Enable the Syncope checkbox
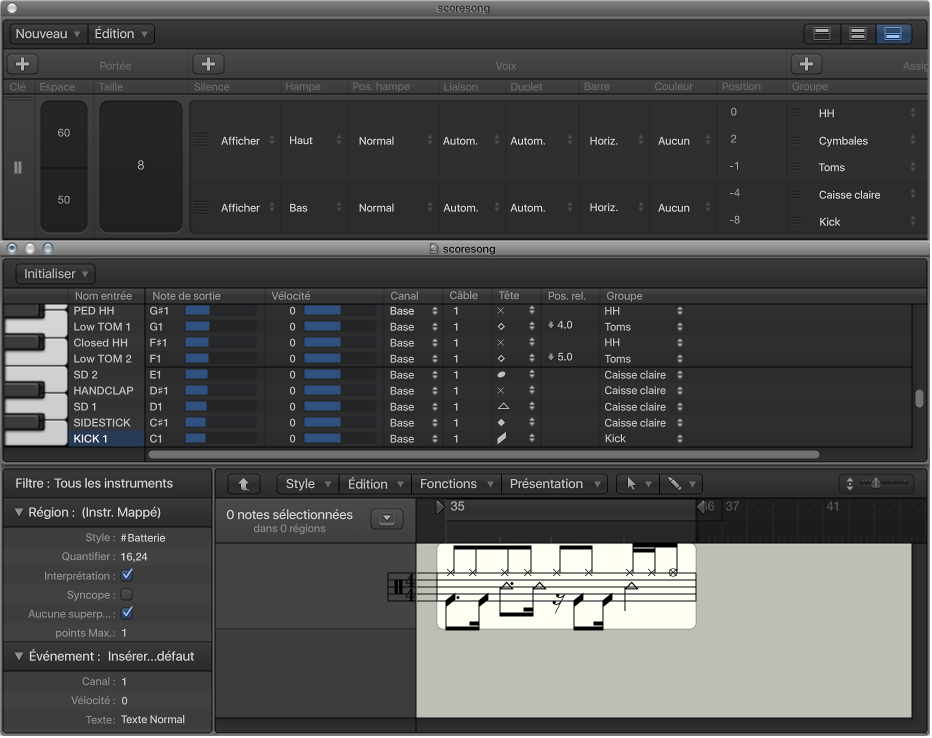The height and width of the screenshot is (738, 932). [127, 595]
